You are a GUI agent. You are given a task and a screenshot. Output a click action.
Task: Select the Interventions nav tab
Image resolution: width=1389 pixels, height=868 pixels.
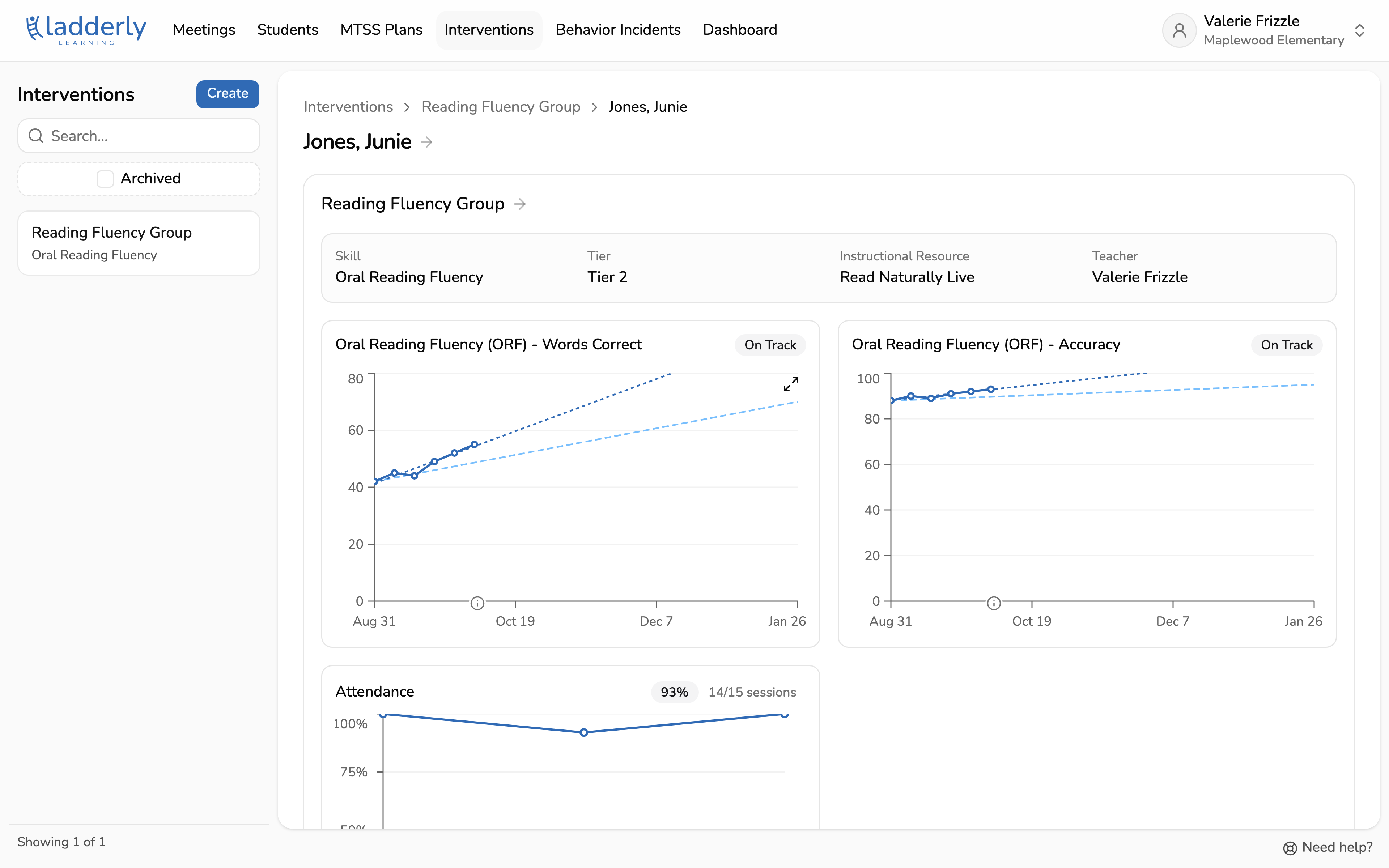click(489, 30)
